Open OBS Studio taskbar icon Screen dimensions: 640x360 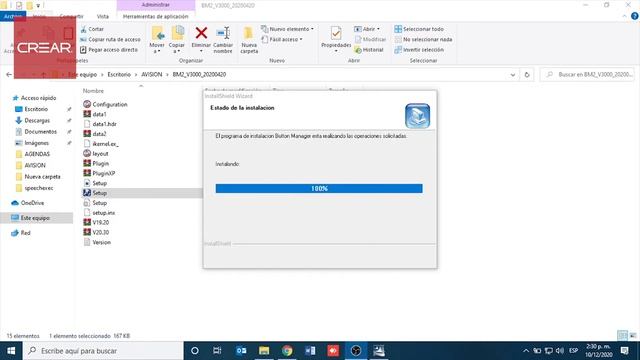tap(356, 351)
